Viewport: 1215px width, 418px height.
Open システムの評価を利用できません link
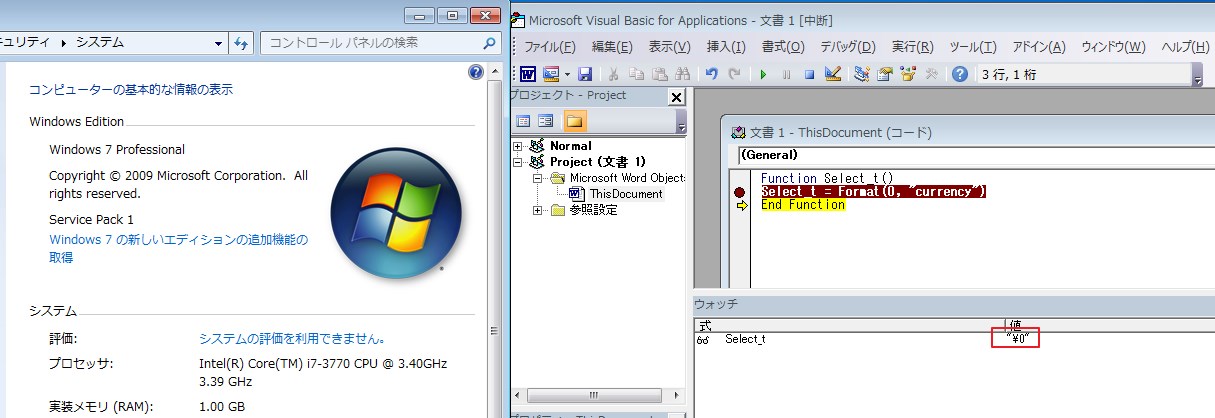[293, 339]
